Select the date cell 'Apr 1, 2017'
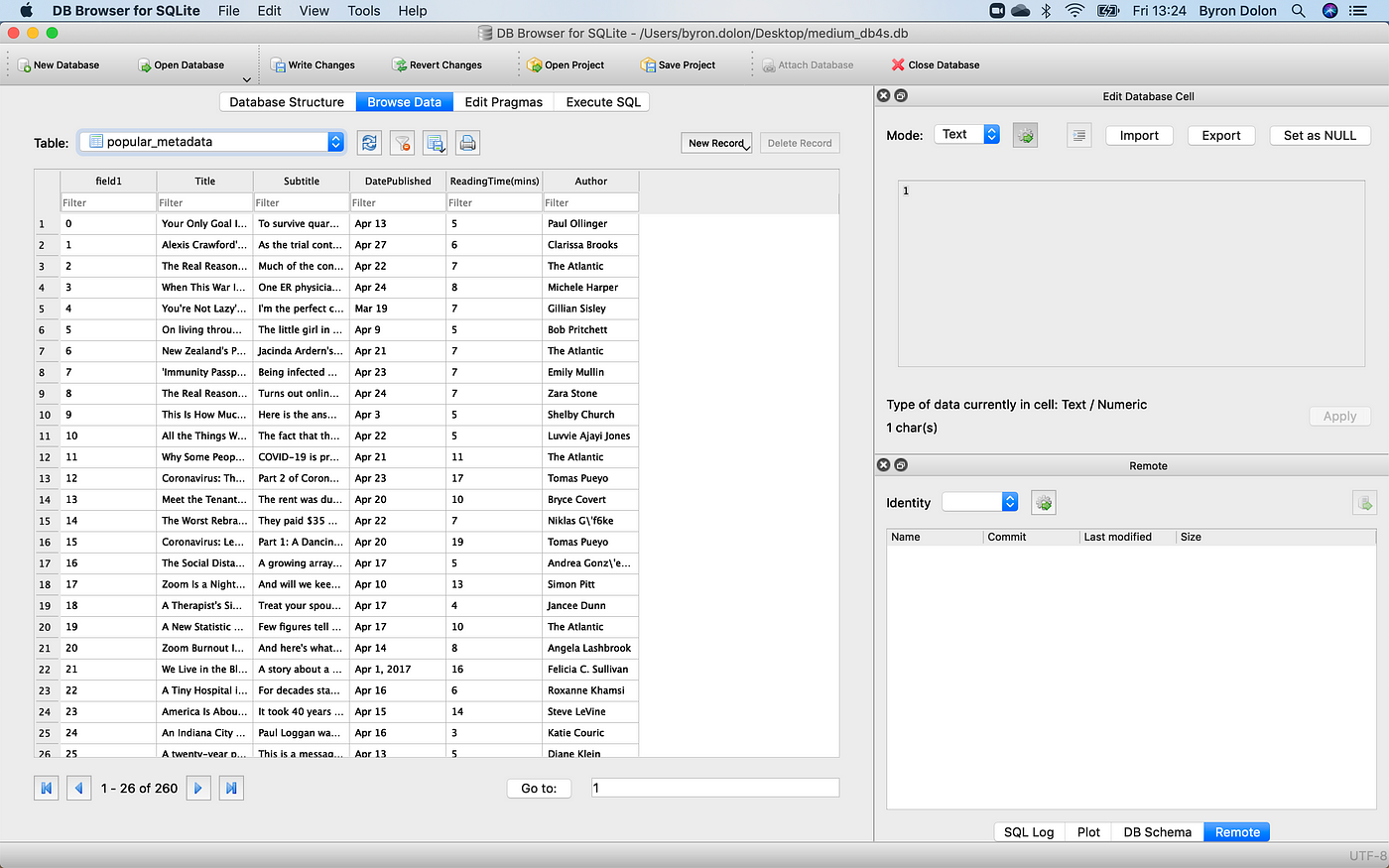 point(398,670)
